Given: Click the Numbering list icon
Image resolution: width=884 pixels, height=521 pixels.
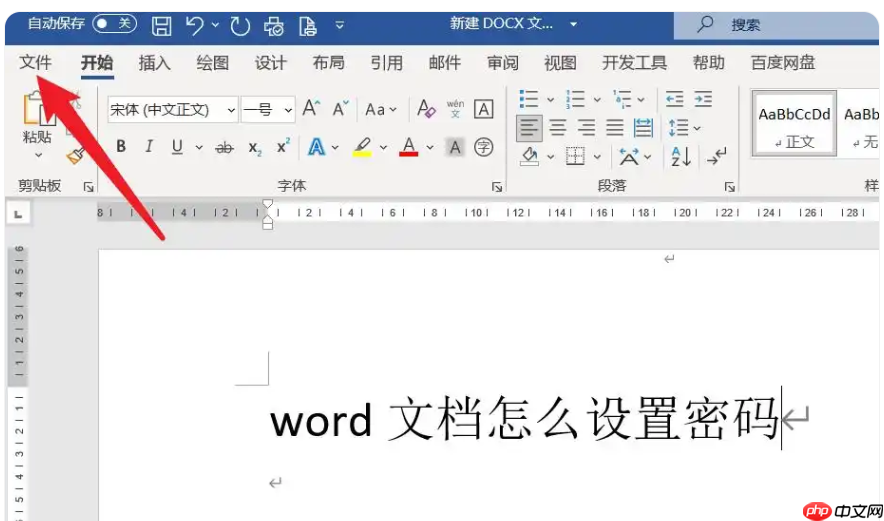Looking at the screenshot, I should pyautogui.click(x=576, y=99).
